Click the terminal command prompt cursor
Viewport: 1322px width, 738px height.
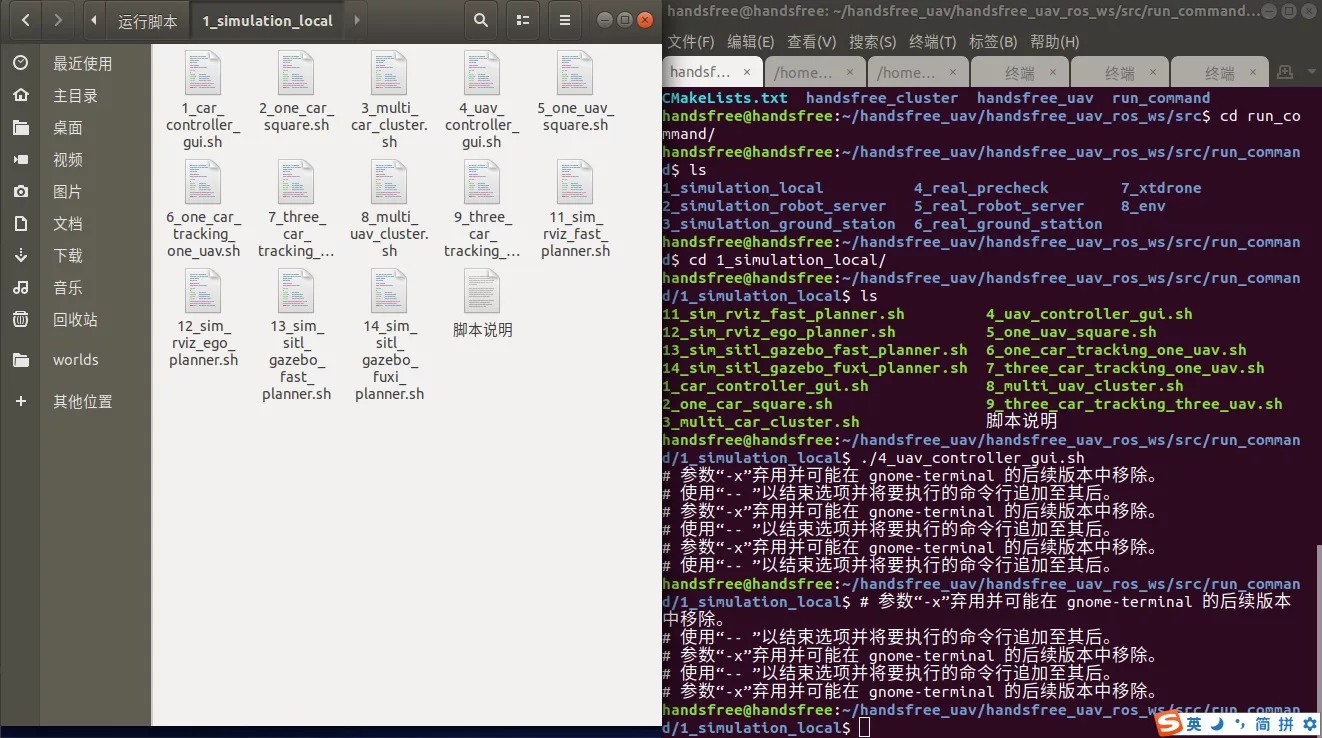point(864,728)
